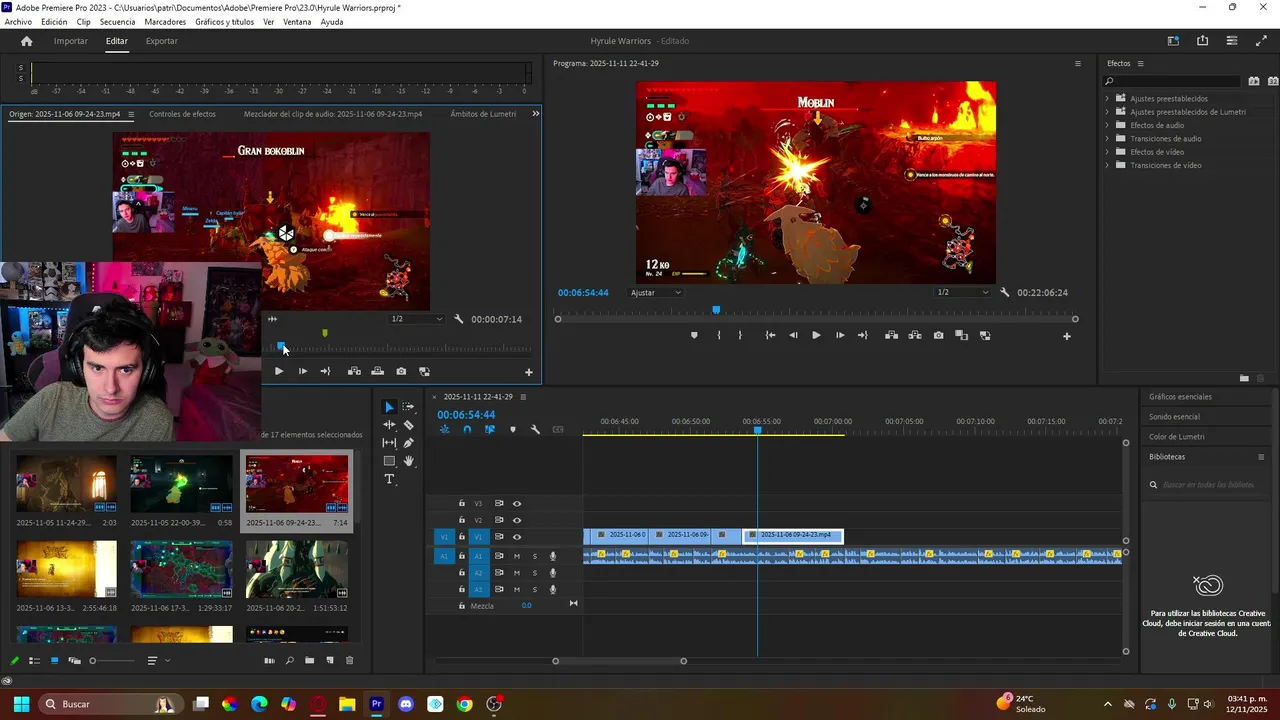Select the Hand tool

click(408, 461)
